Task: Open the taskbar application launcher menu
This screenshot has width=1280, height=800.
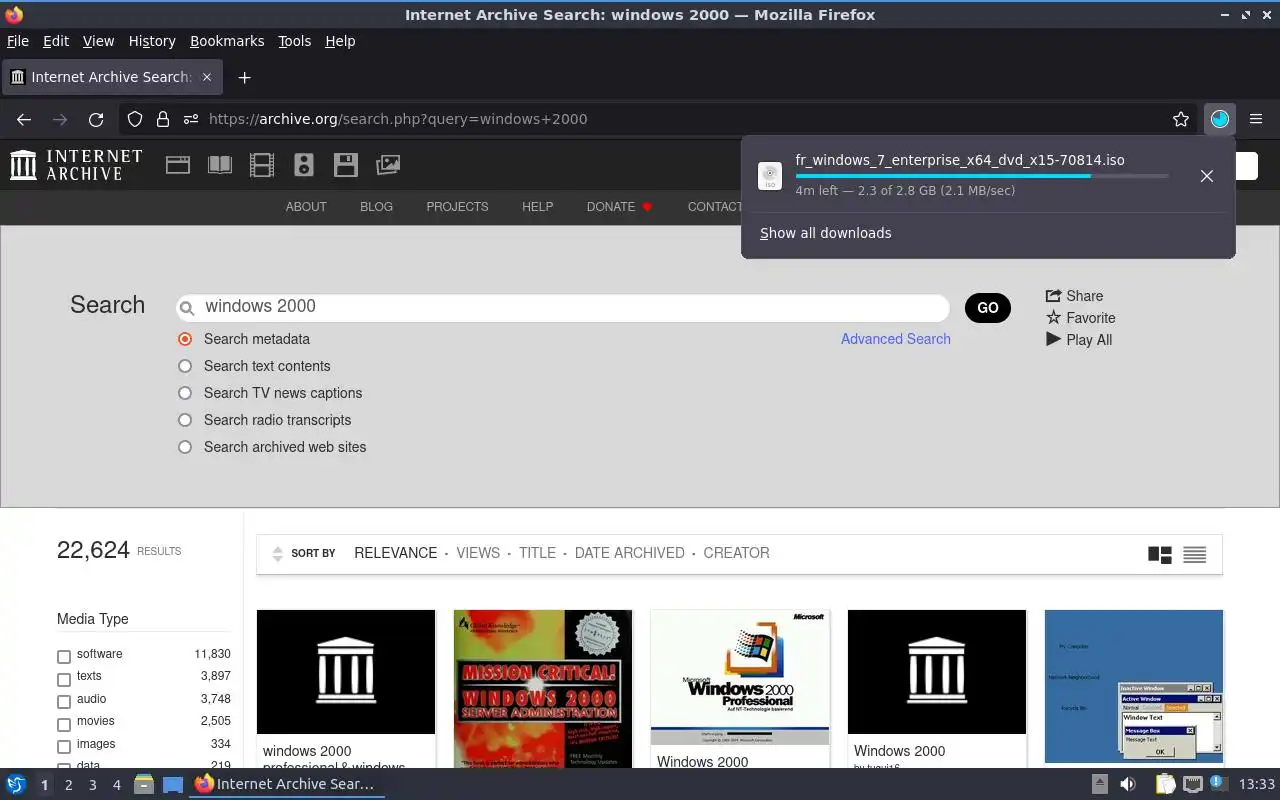Action: [16, 785]
